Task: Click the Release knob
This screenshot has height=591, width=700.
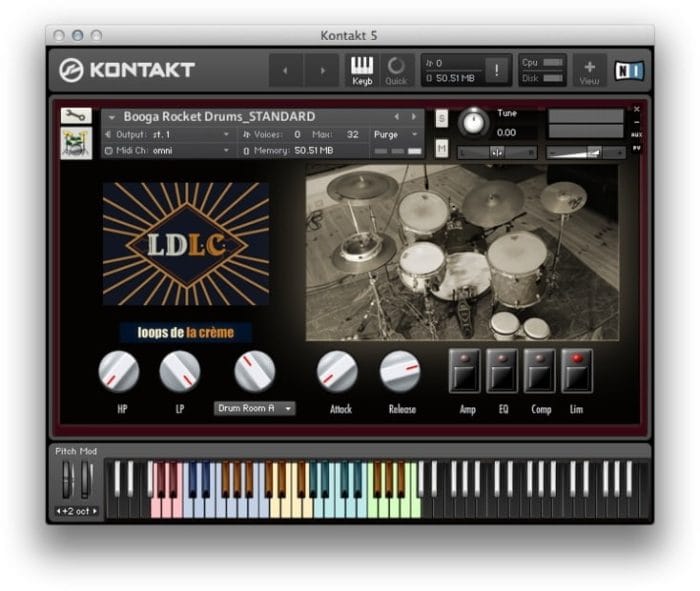Action: coord(400,371)
